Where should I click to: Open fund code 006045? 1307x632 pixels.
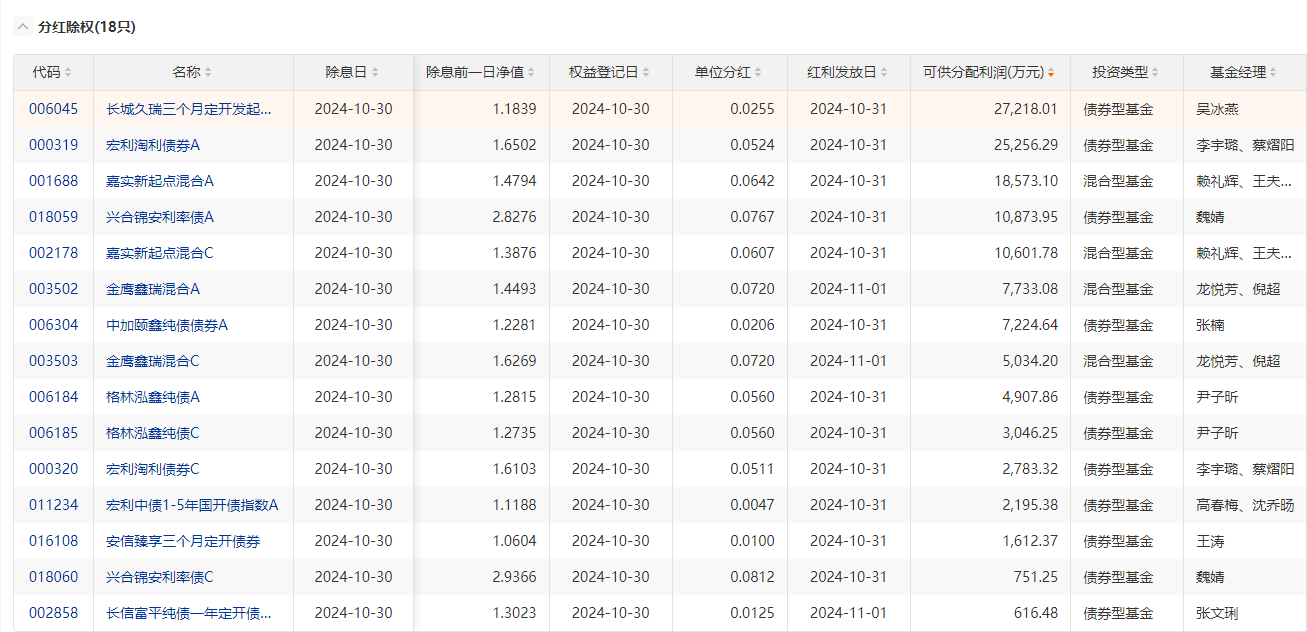point(53,109)
